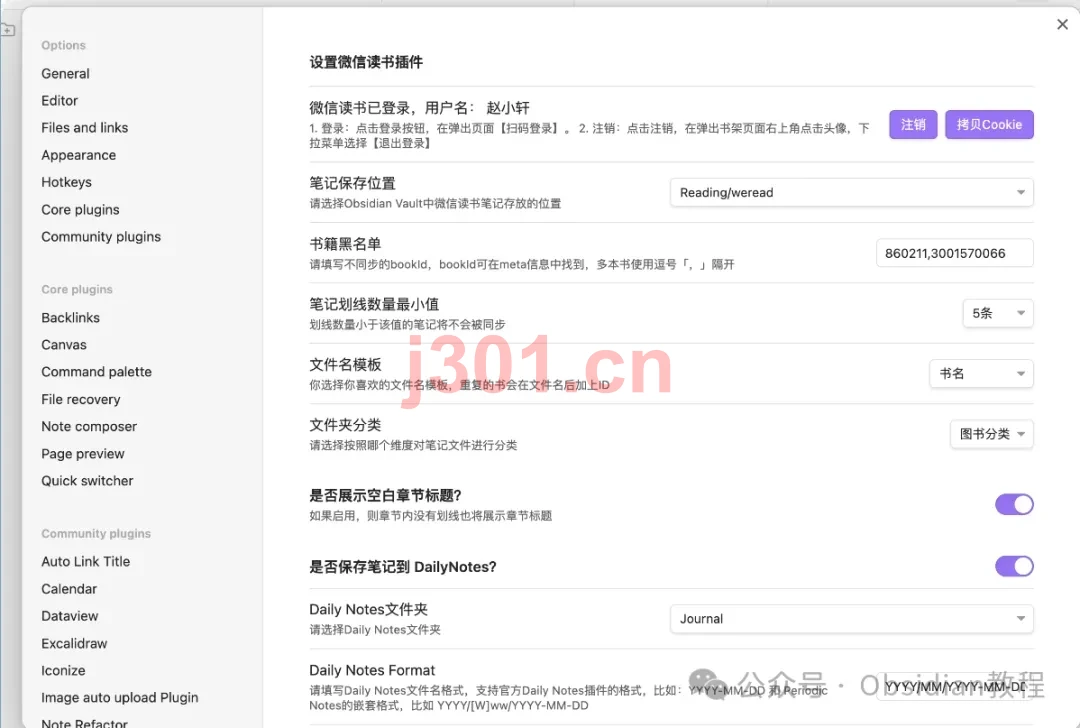The image size is (1080, 728).
Task: Open Command palette plugin settings
Action: pyautogui.click(x=96, y=372)
